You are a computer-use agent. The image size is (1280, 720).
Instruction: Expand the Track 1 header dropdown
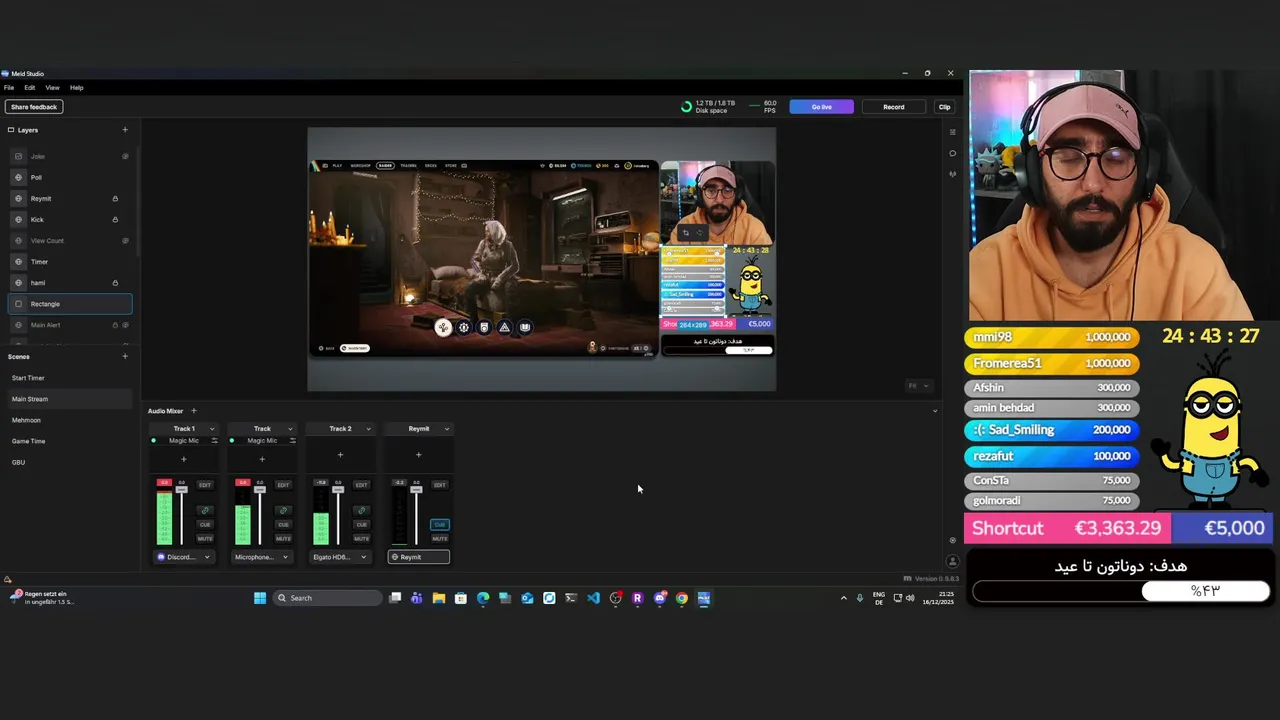click(212, 429)
